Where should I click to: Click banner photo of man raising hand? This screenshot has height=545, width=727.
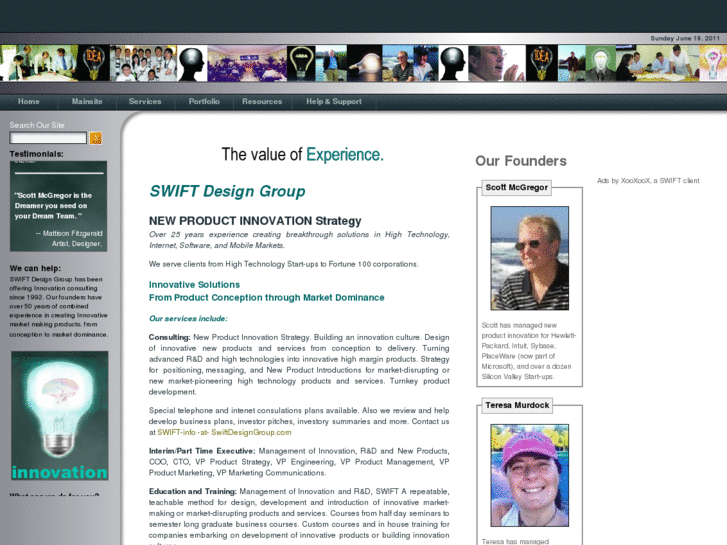497,64
